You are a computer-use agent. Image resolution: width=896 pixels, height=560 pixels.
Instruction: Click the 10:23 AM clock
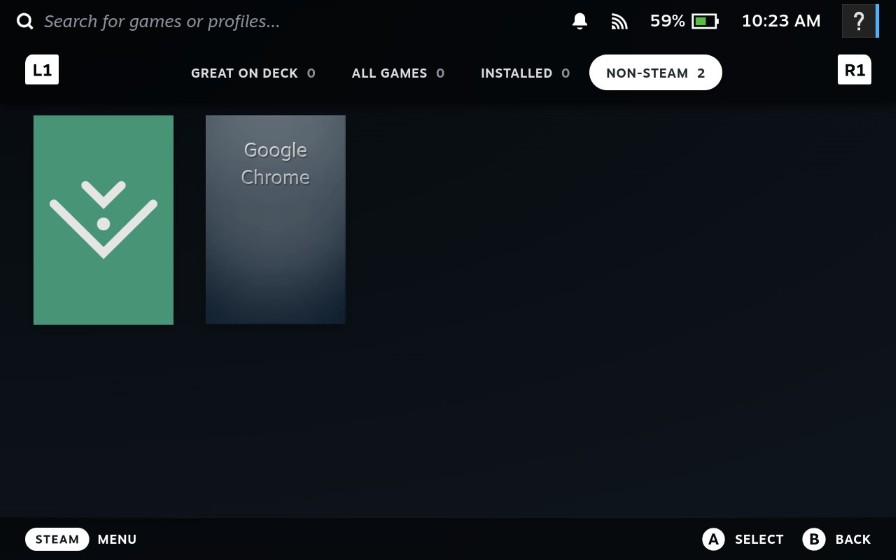tap(780, 21)
